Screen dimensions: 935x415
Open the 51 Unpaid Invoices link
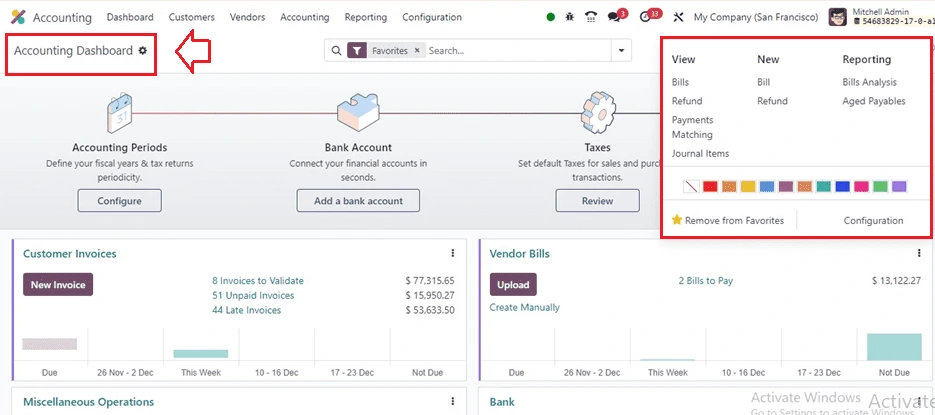tap(253, 296)
